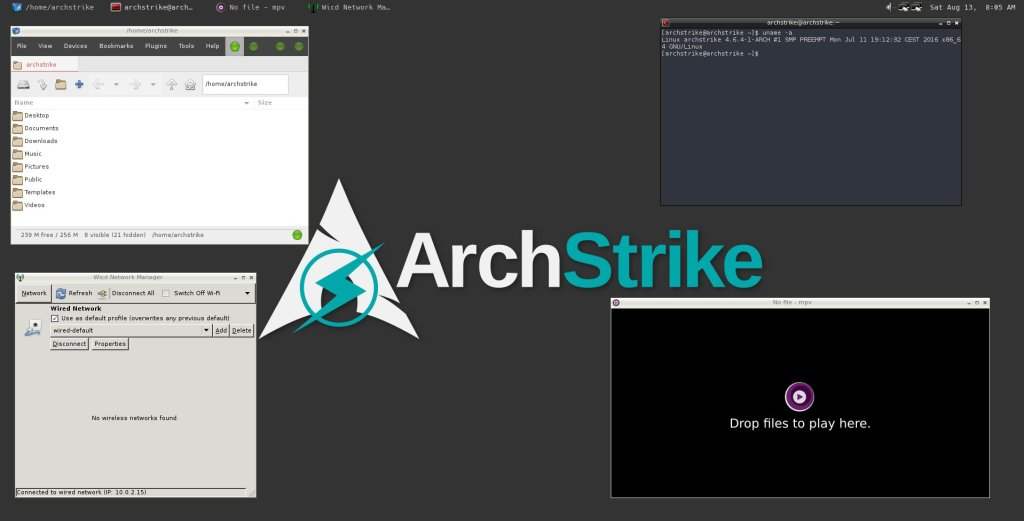Select the Pictures folder
This screenshot has height=521, width=1024.
tap(31, 166)
